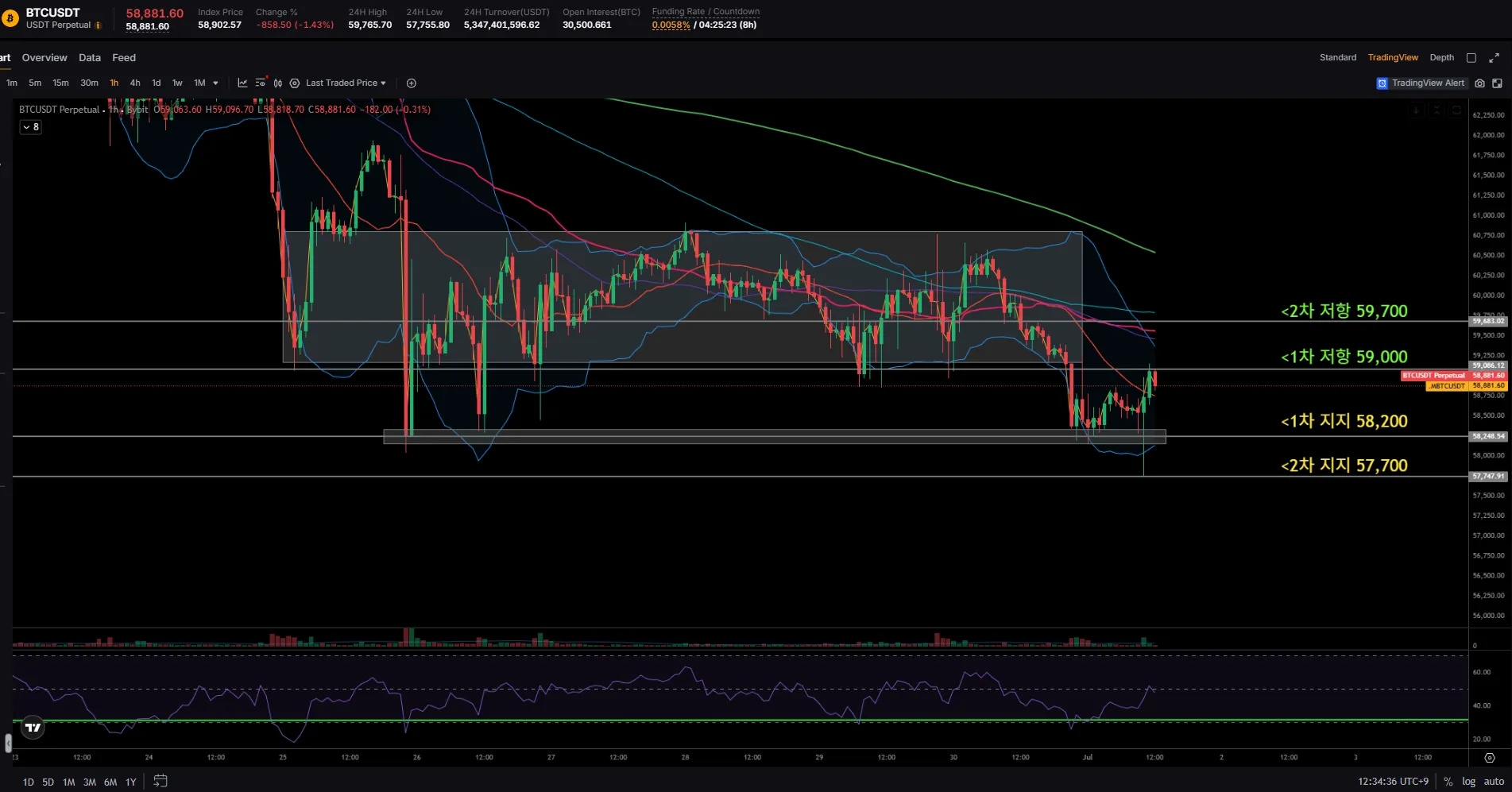Toggle the auto scale option
Viewport: 1512px width, 792px height.
tap(1494, 782)
